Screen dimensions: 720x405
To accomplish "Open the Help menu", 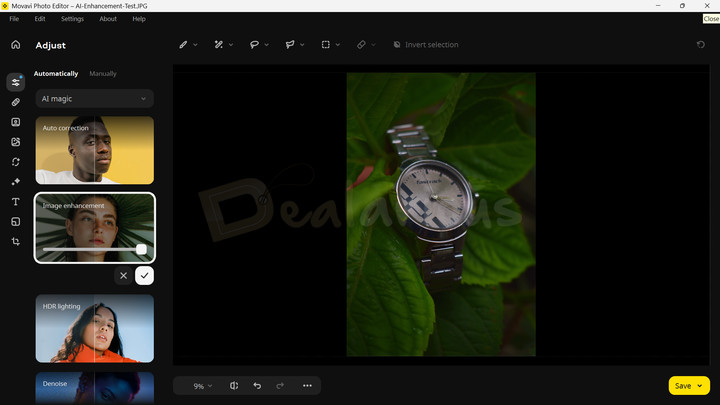I will click(139, 19).
